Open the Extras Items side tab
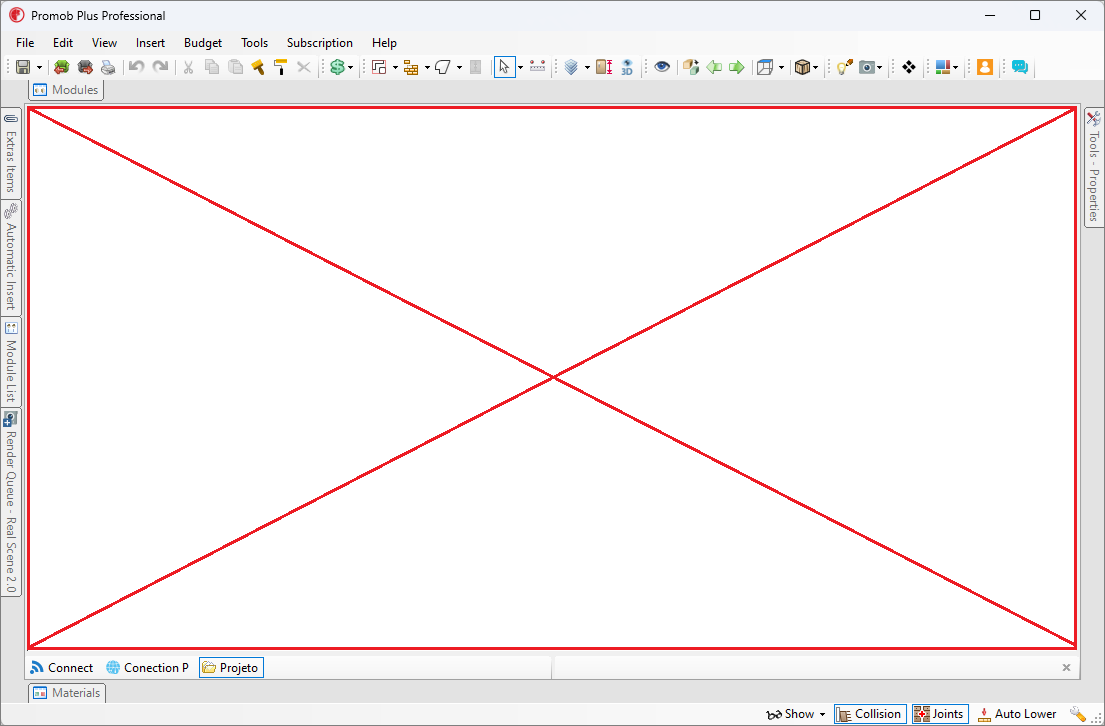 coord(11,153)
